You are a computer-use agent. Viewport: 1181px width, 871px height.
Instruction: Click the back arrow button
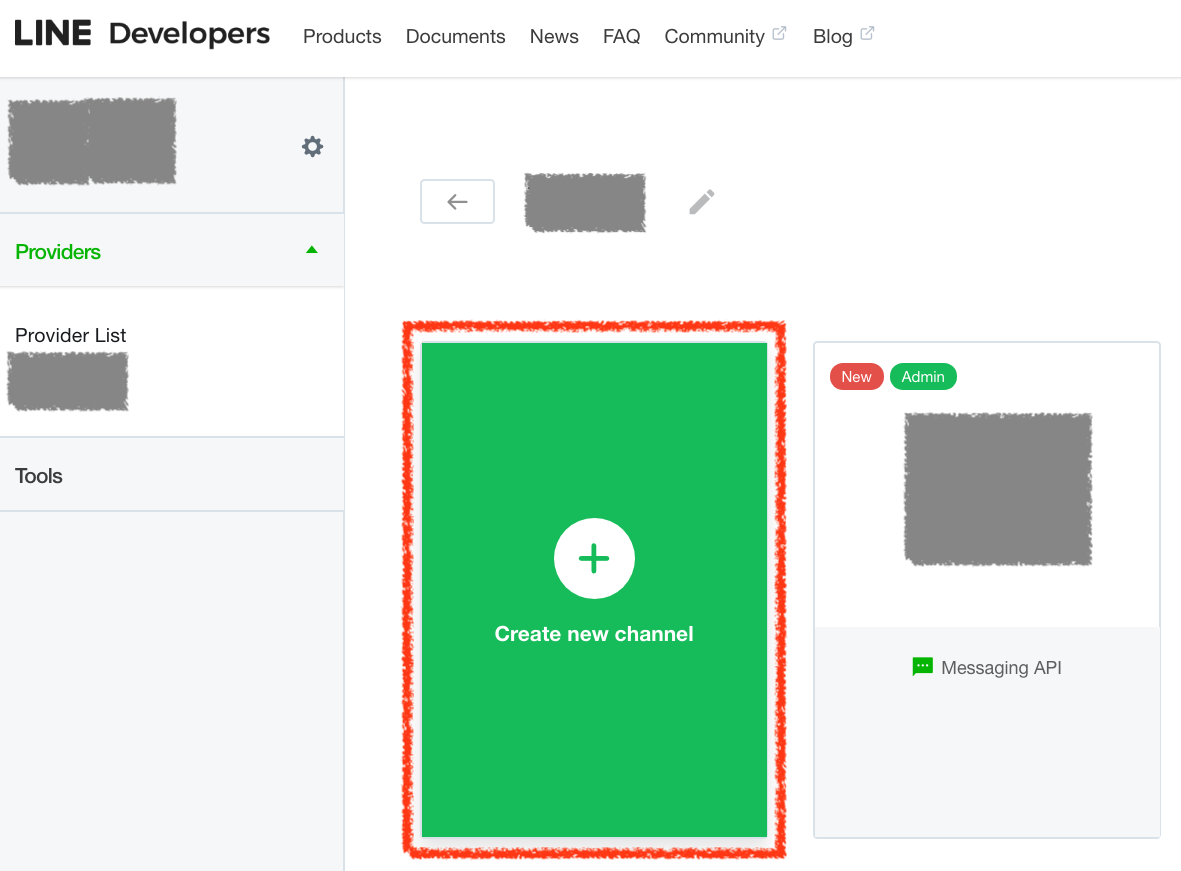coord(457,202)
